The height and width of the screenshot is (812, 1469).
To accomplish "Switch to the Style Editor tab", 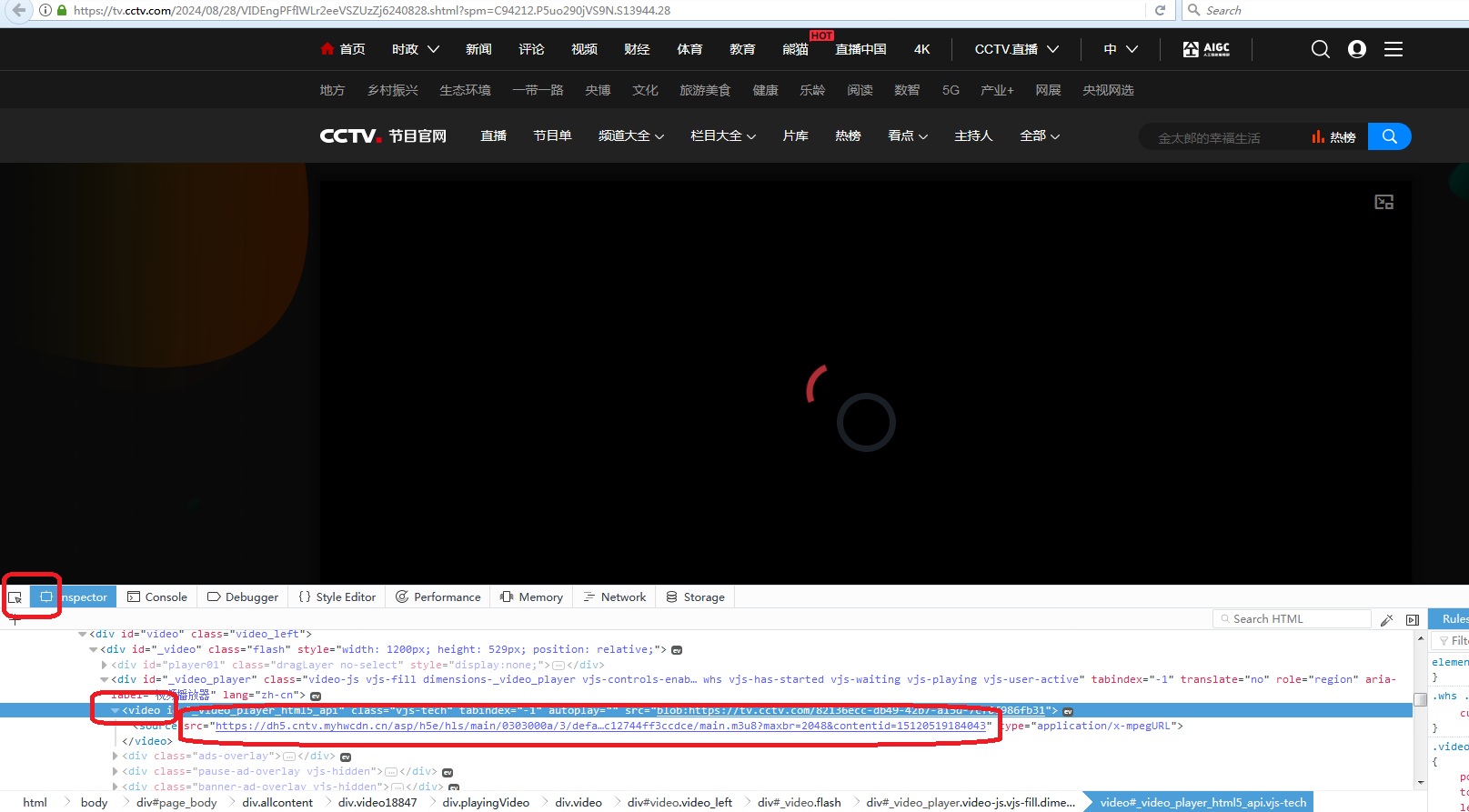I will click(x=337, y=597).
